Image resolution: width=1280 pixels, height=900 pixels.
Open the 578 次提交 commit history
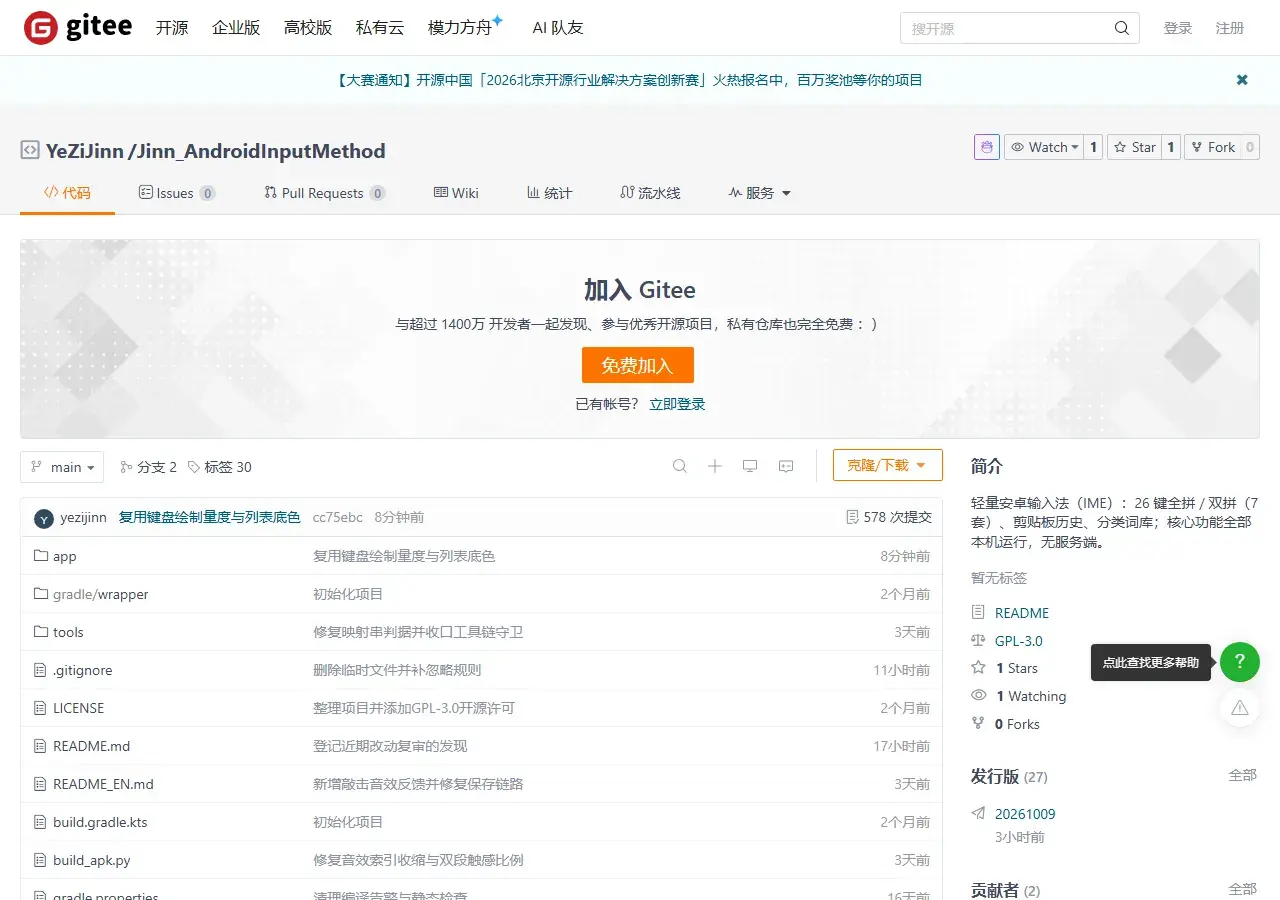(888, 517)
